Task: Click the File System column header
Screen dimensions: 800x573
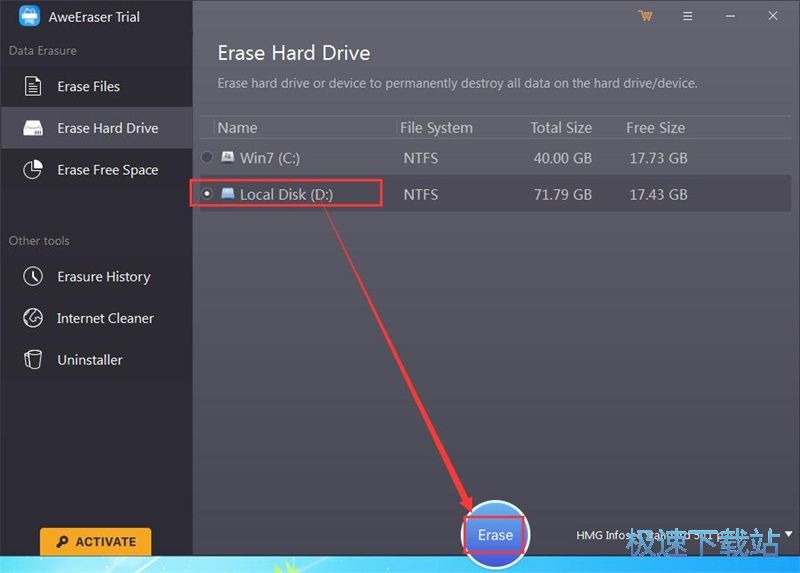Action: 436,128
